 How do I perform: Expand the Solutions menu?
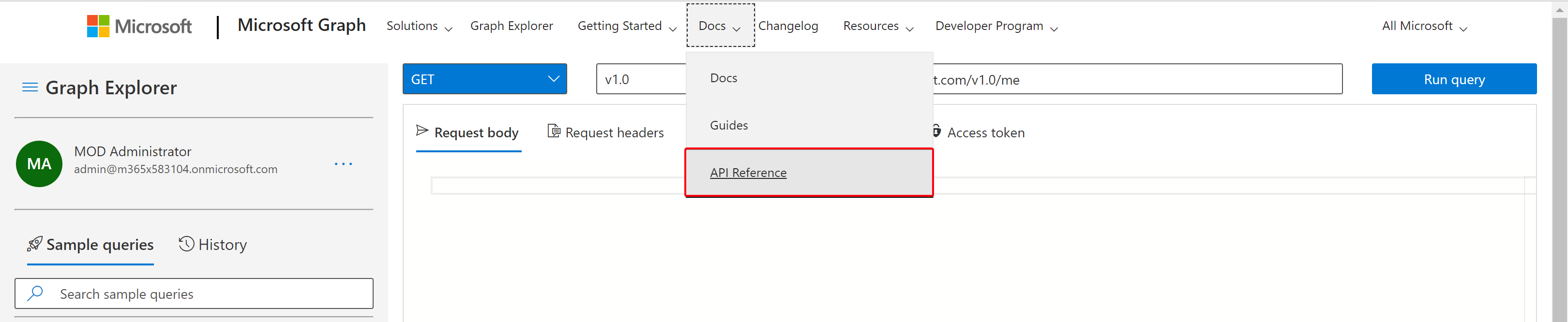point(420,26)
